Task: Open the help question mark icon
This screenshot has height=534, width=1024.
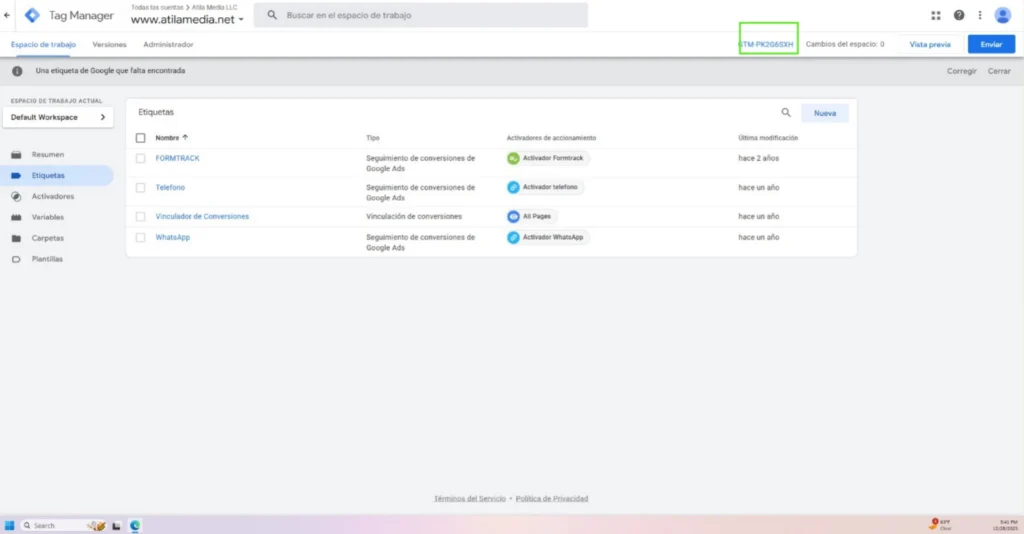Action: (959, 15)
